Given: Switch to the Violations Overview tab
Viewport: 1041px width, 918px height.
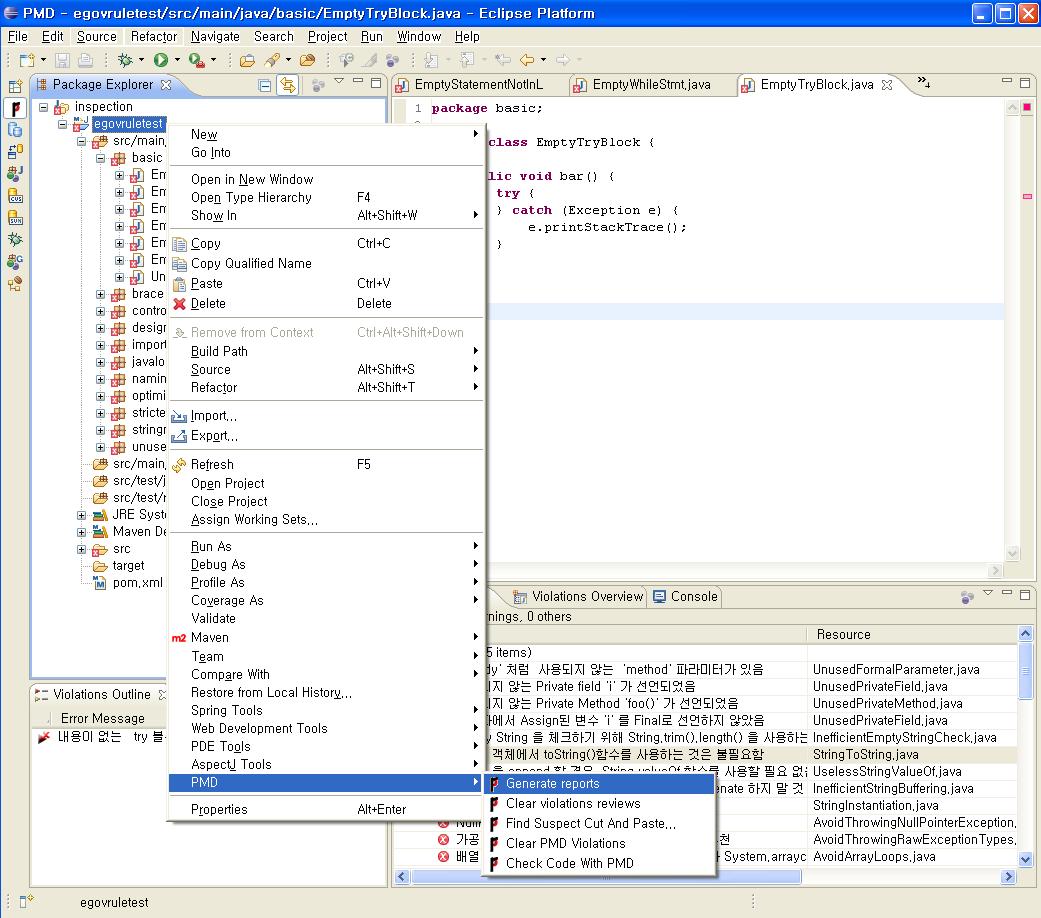Looking at the screenshot, I should coord(586,597).
